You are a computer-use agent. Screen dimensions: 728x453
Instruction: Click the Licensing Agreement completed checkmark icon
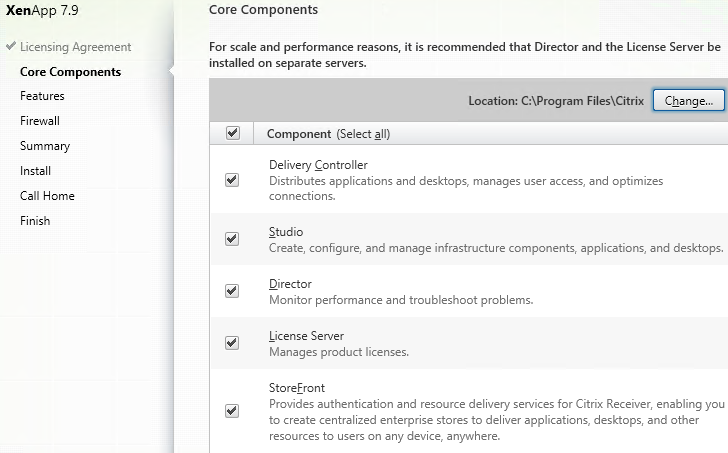click(11, 46)
